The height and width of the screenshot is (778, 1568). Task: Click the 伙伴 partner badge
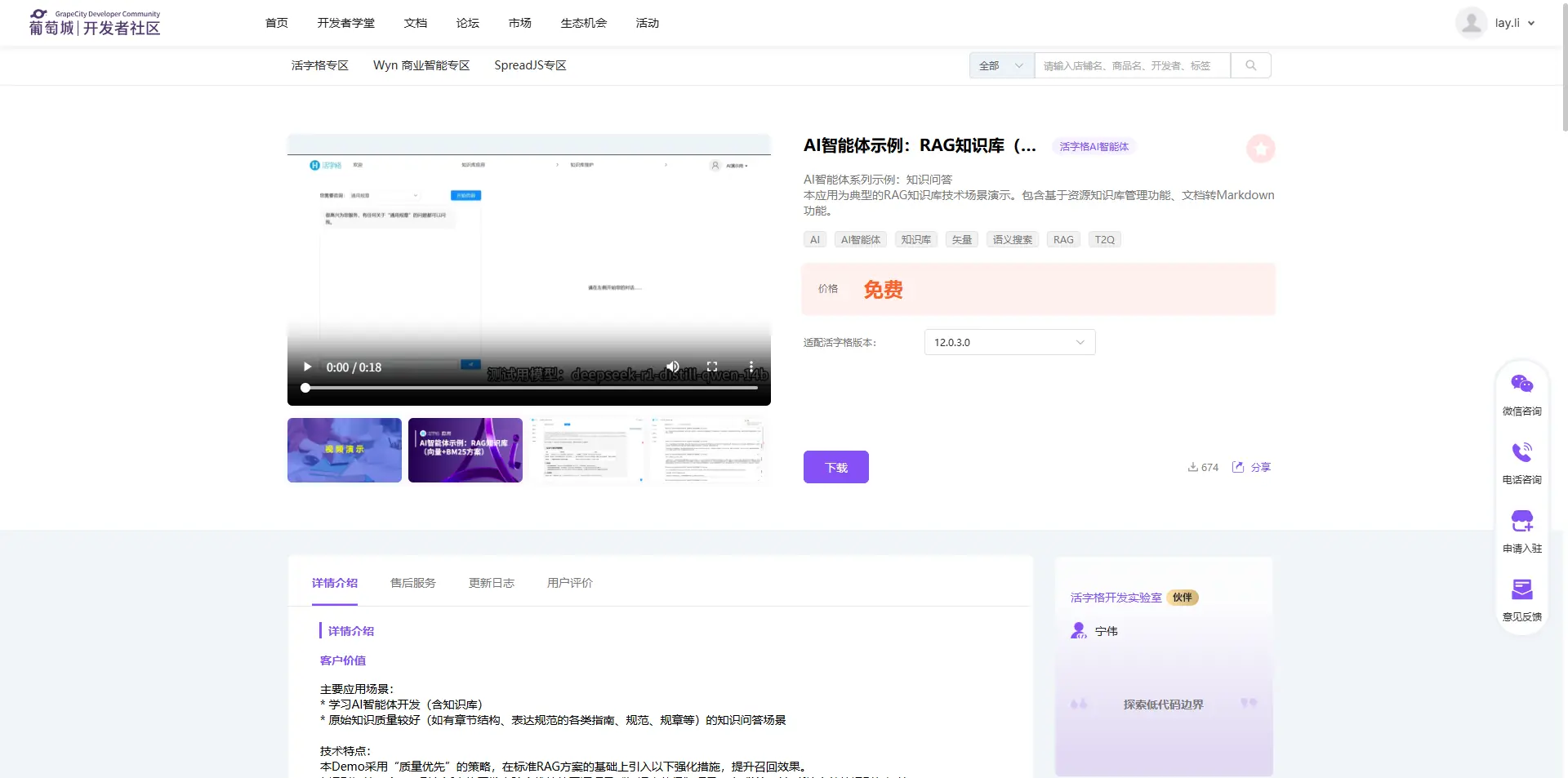coord(1183,598)
